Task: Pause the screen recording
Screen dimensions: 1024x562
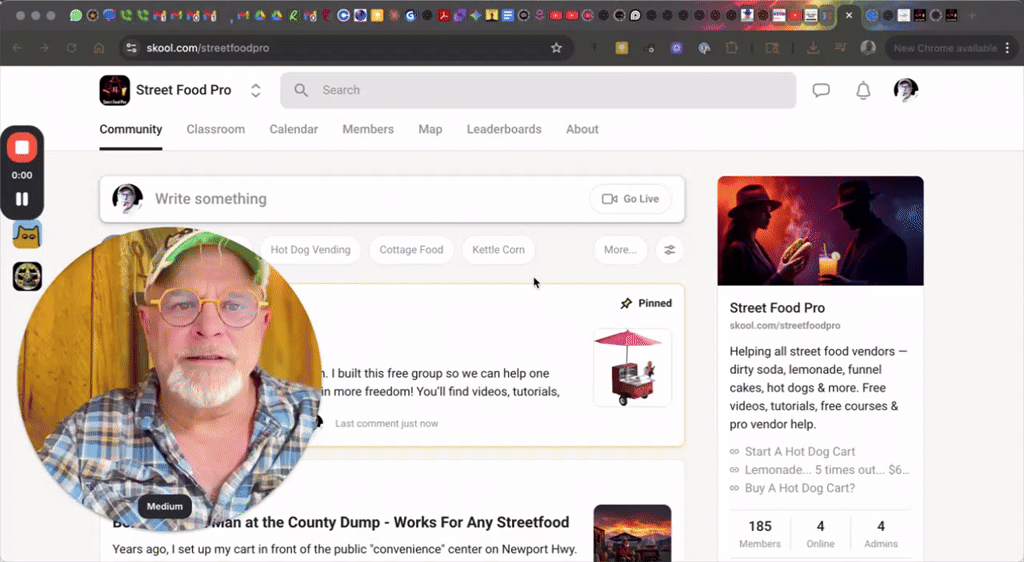Action: point(22,199)
